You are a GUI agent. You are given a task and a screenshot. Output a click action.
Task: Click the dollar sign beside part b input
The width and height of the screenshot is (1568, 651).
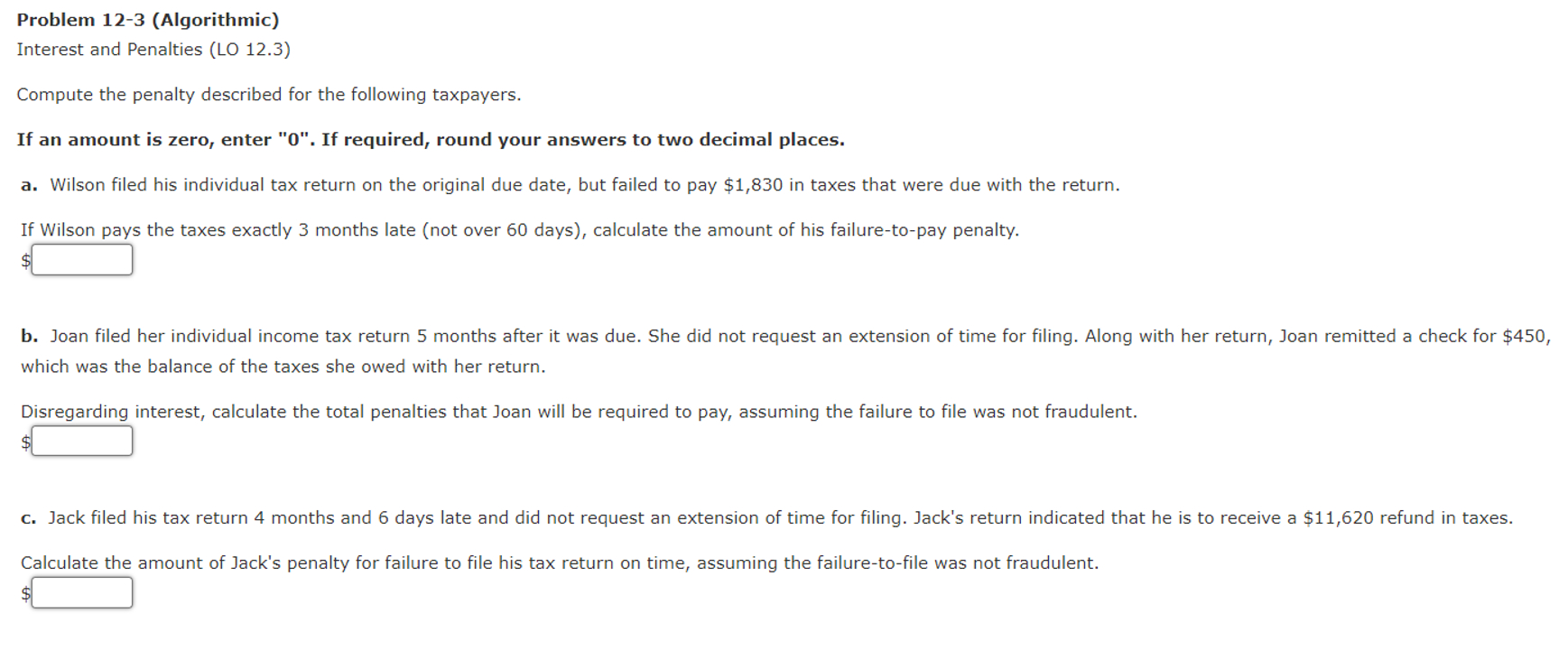click(23, 441)
